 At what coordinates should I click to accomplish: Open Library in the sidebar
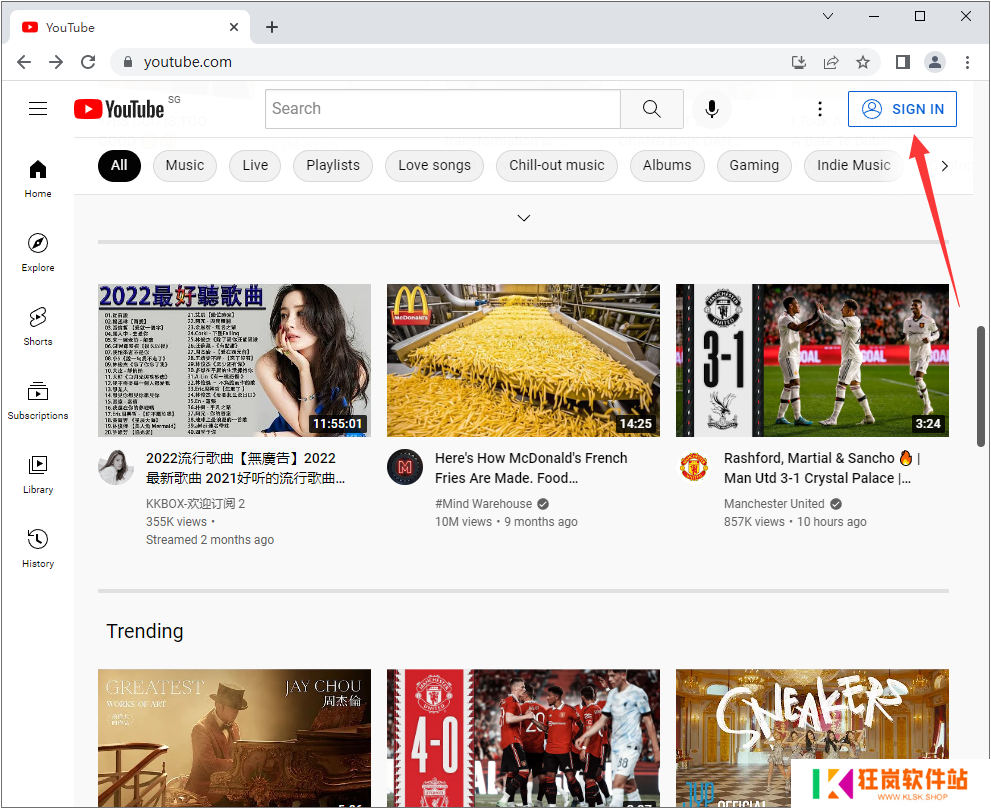tap(38, 474)
